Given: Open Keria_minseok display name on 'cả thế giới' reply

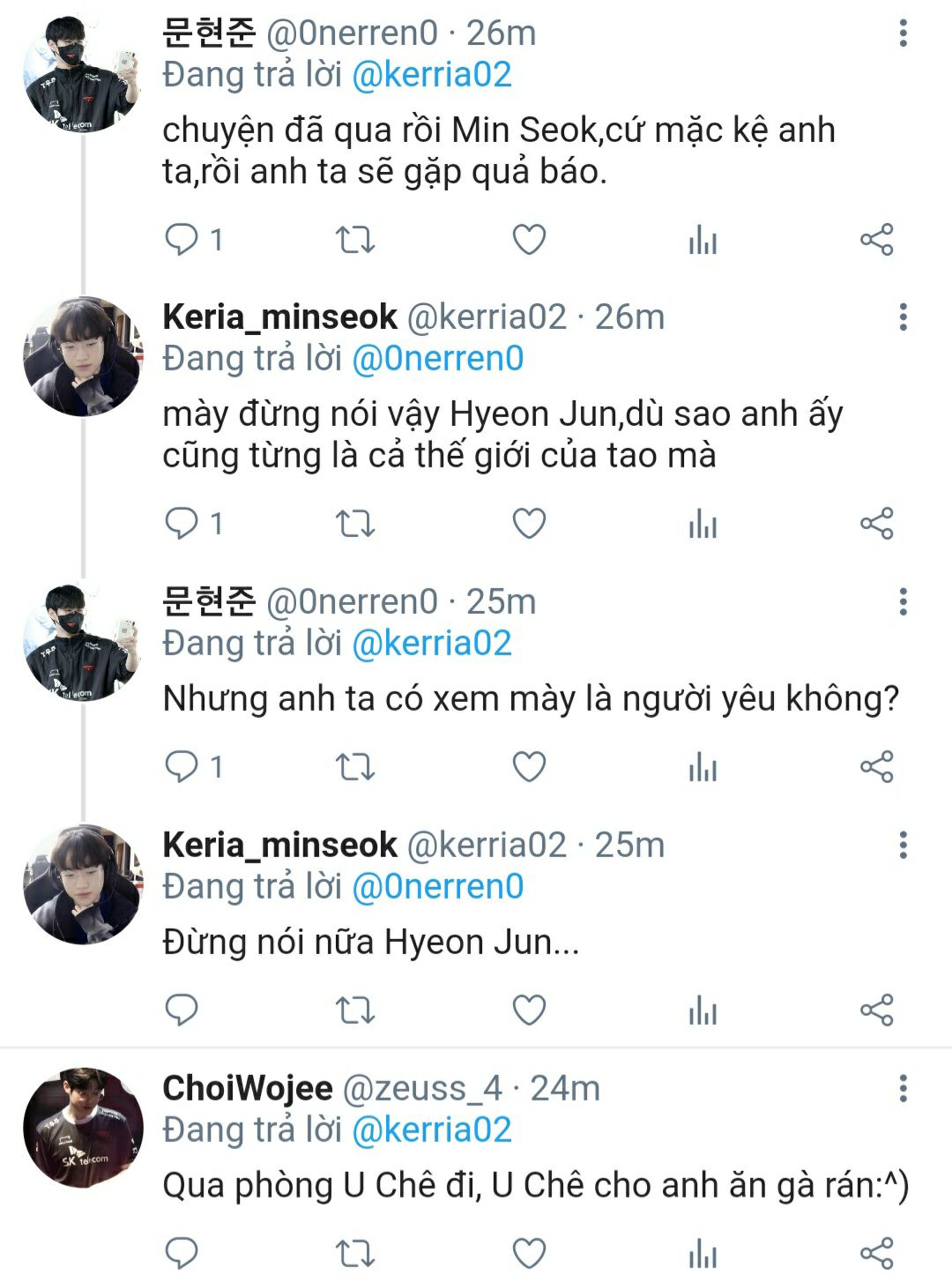Looking at the screenshot, I should click(x=279, y=317).
